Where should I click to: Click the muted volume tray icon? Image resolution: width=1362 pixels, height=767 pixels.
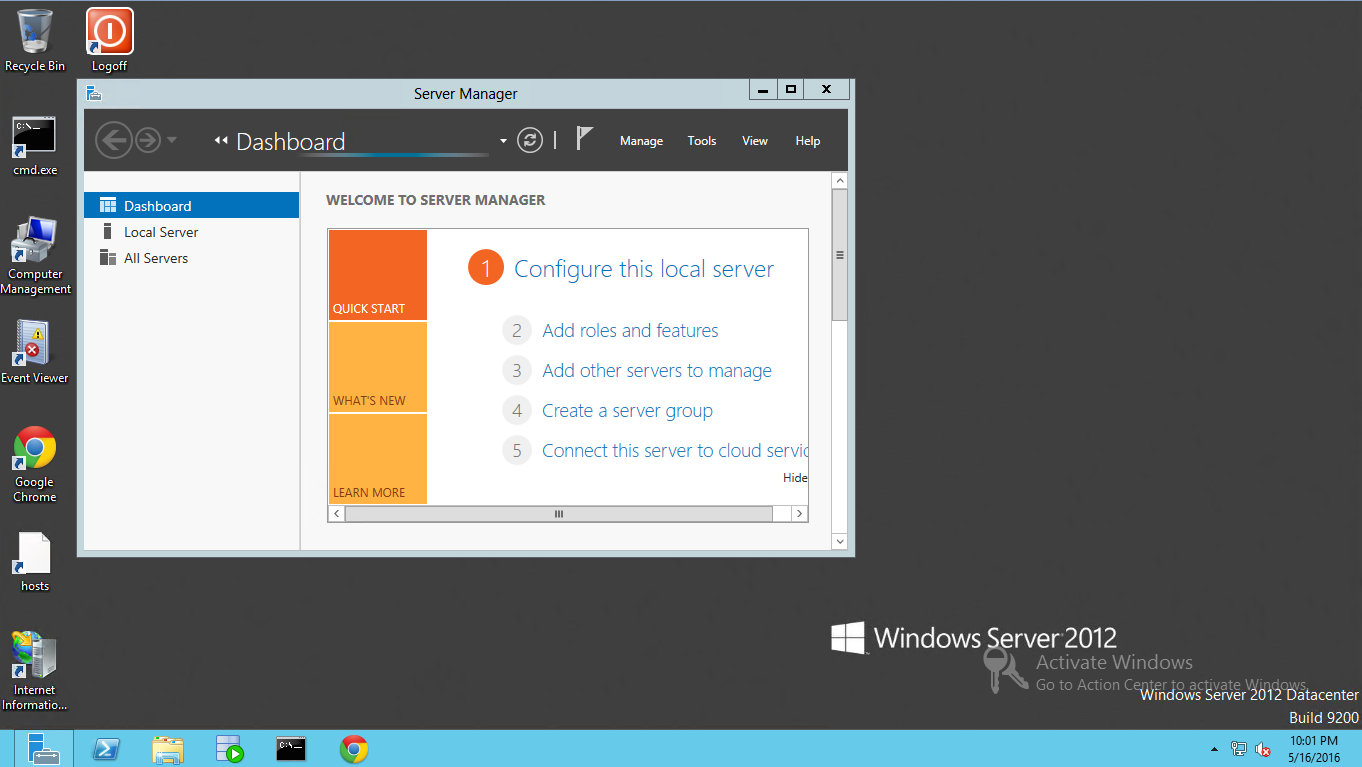pos(1263,749)
